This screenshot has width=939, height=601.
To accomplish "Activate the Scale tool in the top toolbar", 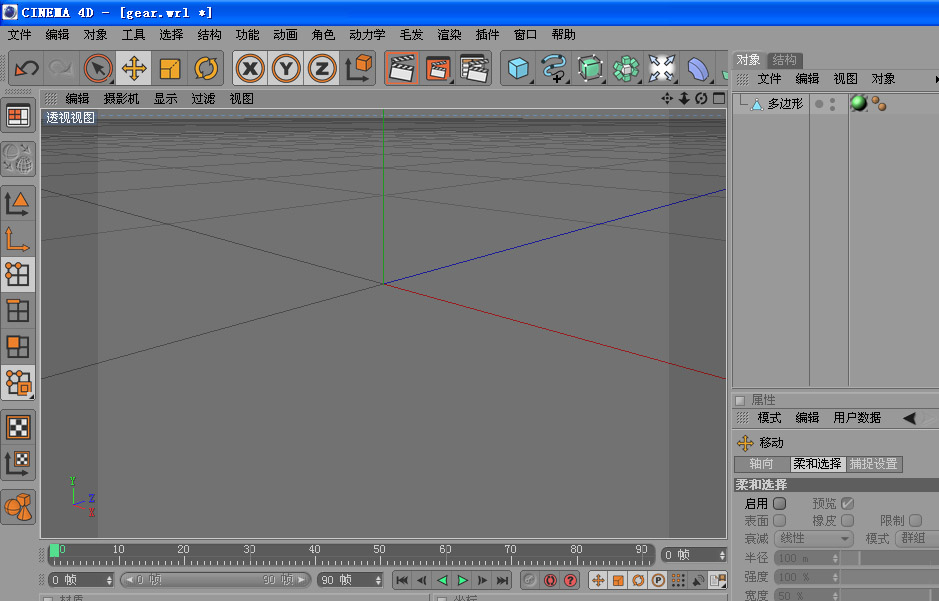I will [170, 68].
